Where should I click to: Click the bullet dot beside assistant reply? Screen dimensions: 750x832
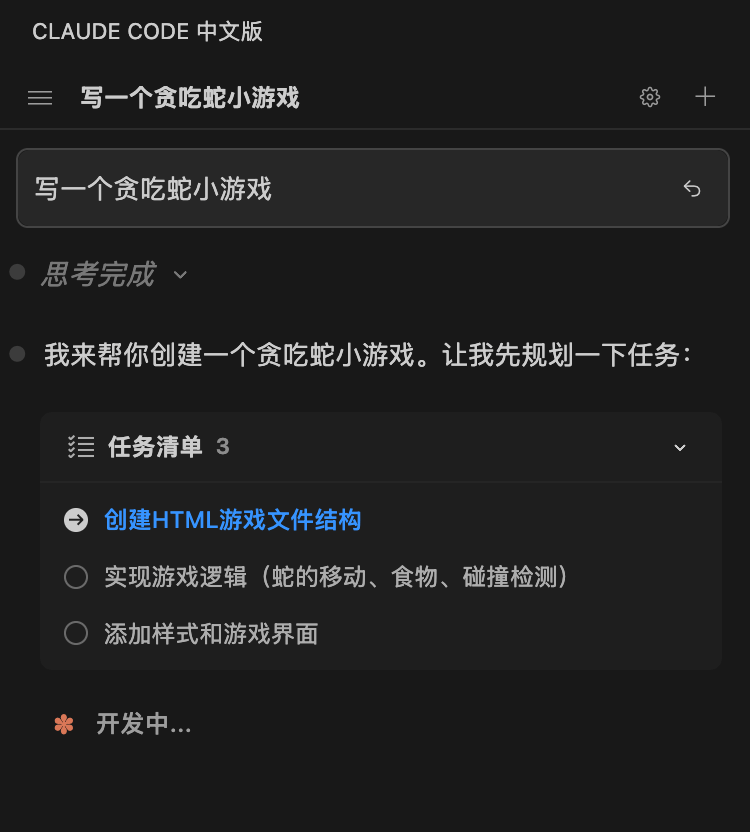[17, 354]
